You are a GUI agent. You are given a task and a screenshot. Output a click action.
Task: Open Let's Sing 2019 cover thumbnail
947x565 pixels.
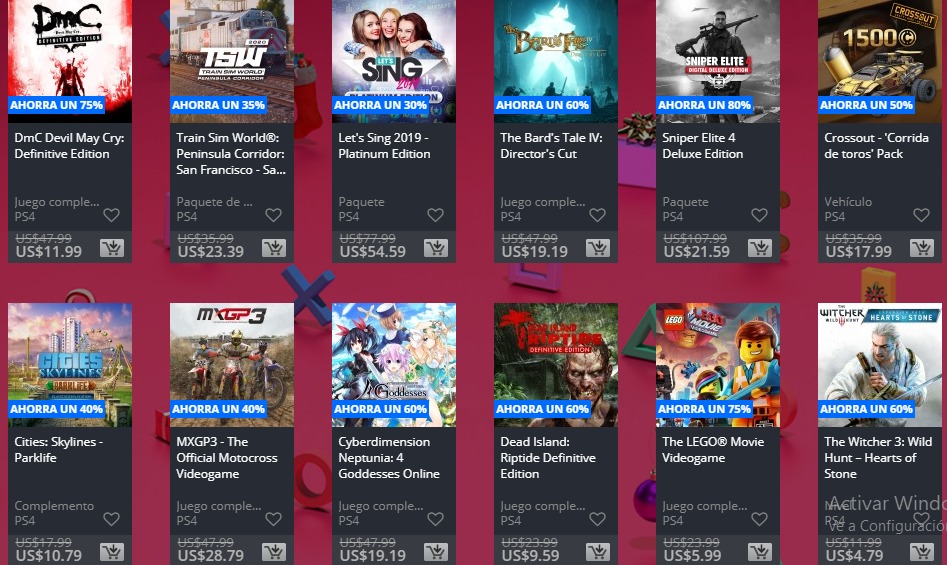click(x=394, y=61)
